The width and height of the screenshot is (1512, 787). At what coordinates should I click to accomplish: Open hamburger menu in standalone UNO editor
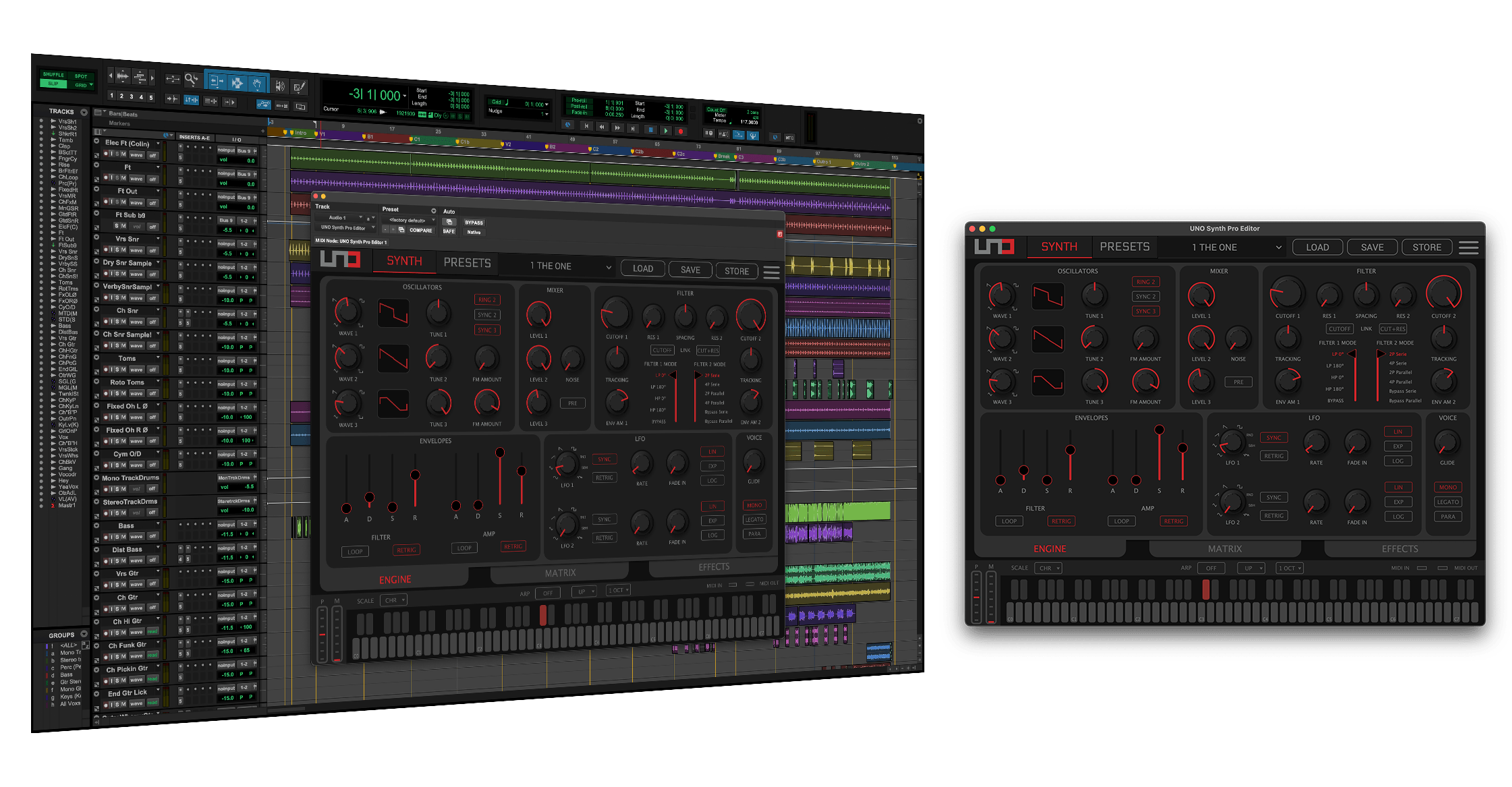click(1468, 247)
